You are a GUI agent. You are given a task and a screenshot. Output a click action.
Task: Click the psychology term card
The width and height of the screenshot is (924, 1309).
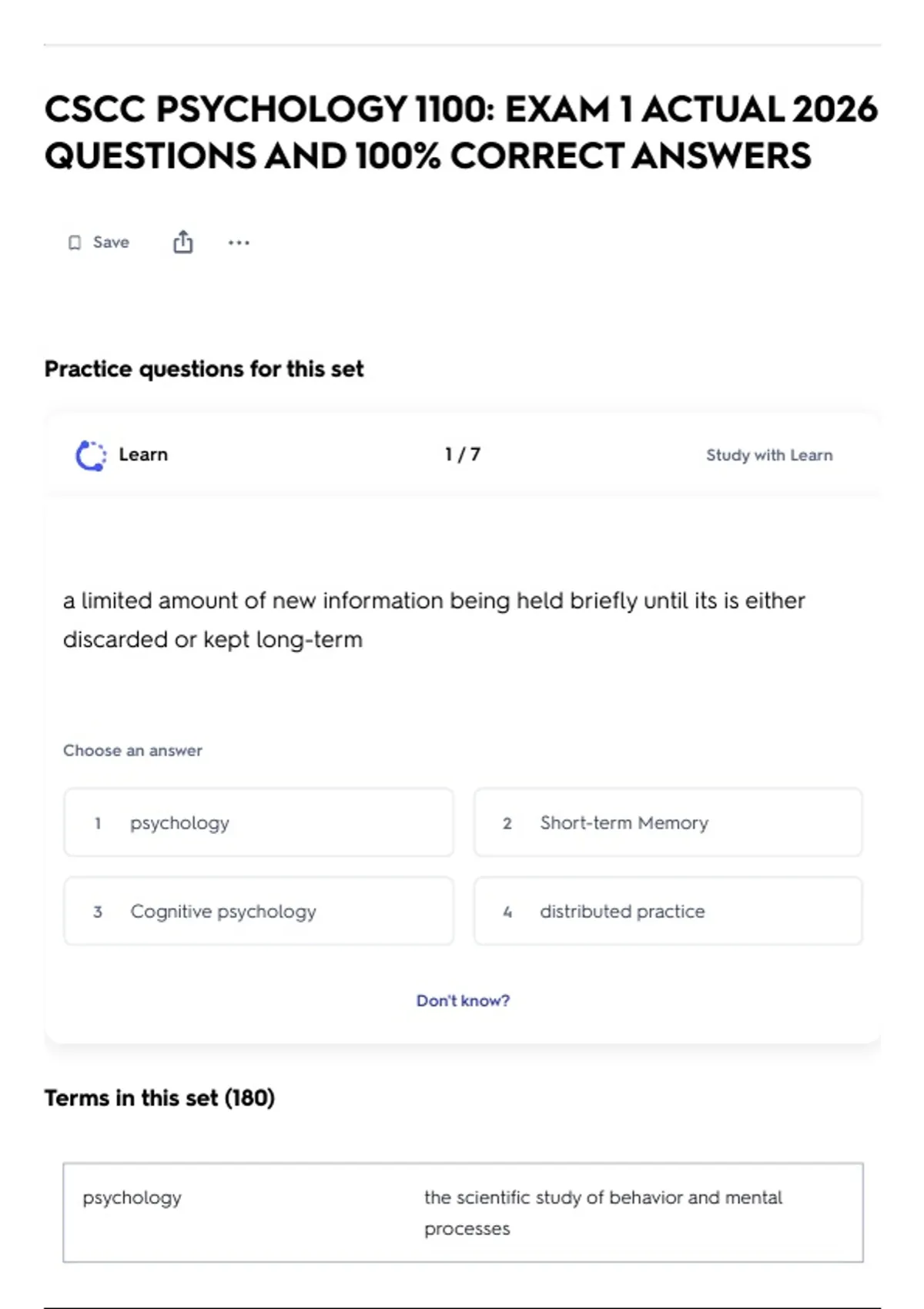(463, 1212)
